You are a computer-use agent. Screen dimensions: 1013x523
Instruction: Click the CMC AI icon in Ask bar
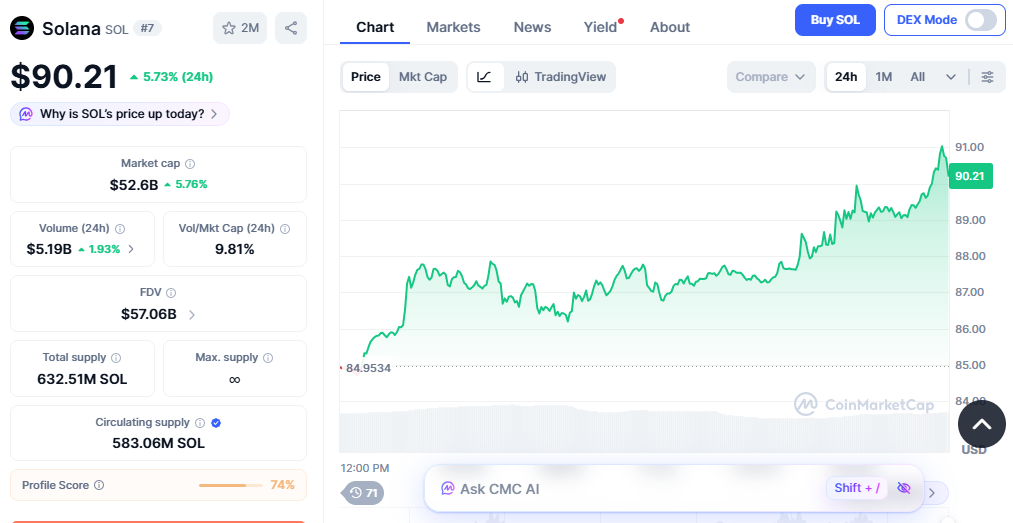coord(448,489)
